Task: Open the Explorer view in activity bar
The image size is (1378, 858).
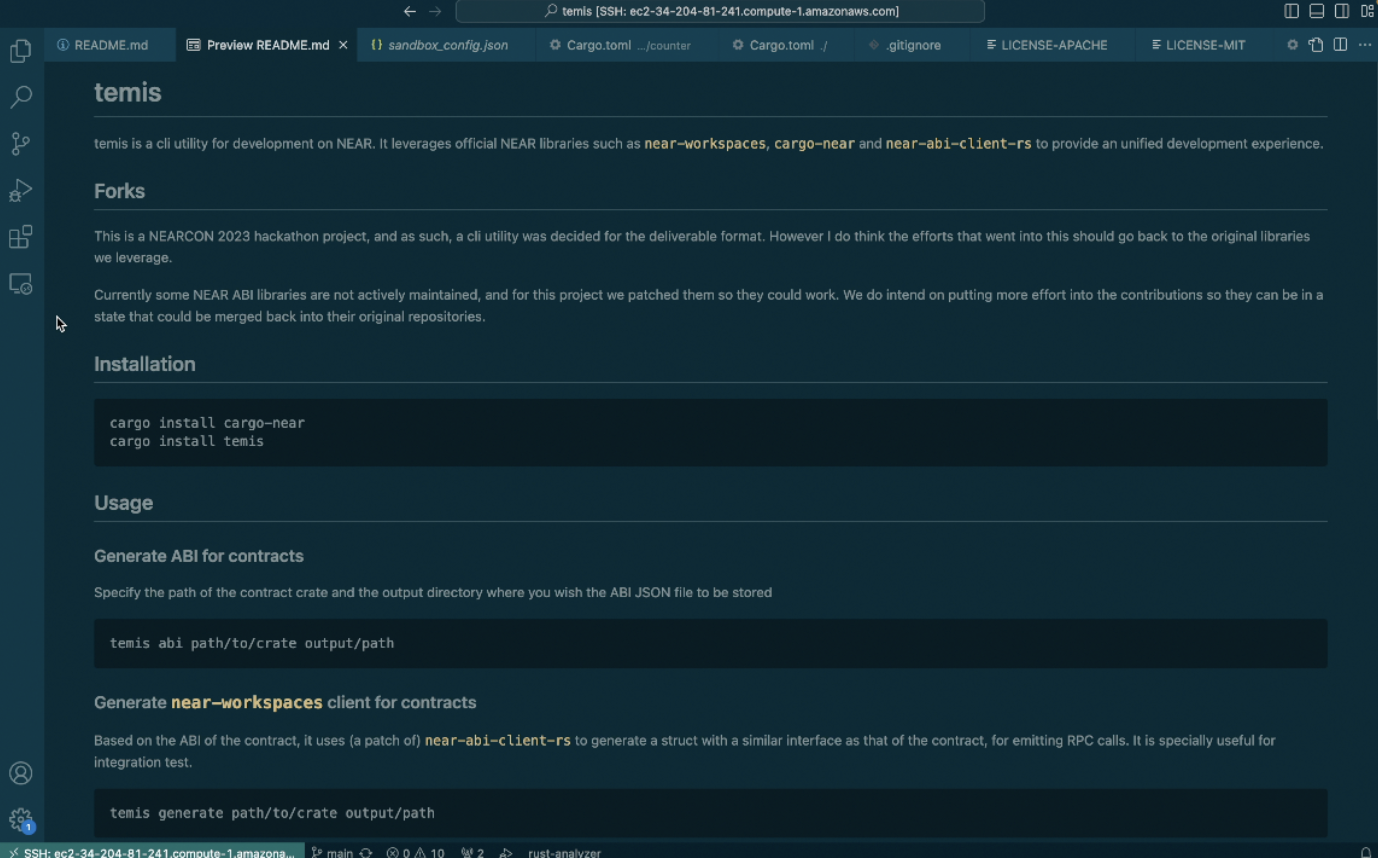Action: pos(21,50)
